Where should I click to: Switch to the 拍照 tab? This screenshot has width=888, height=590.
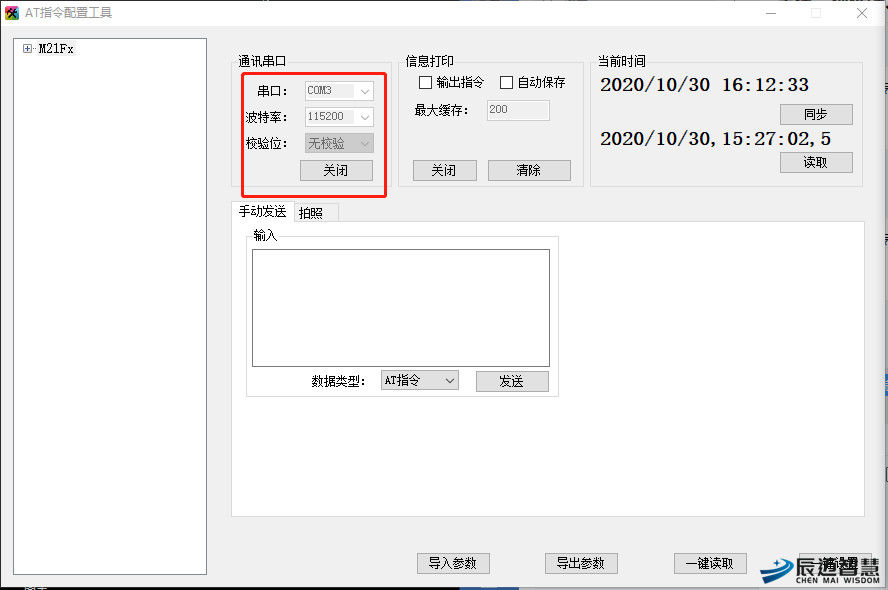(x=311, y=213)
